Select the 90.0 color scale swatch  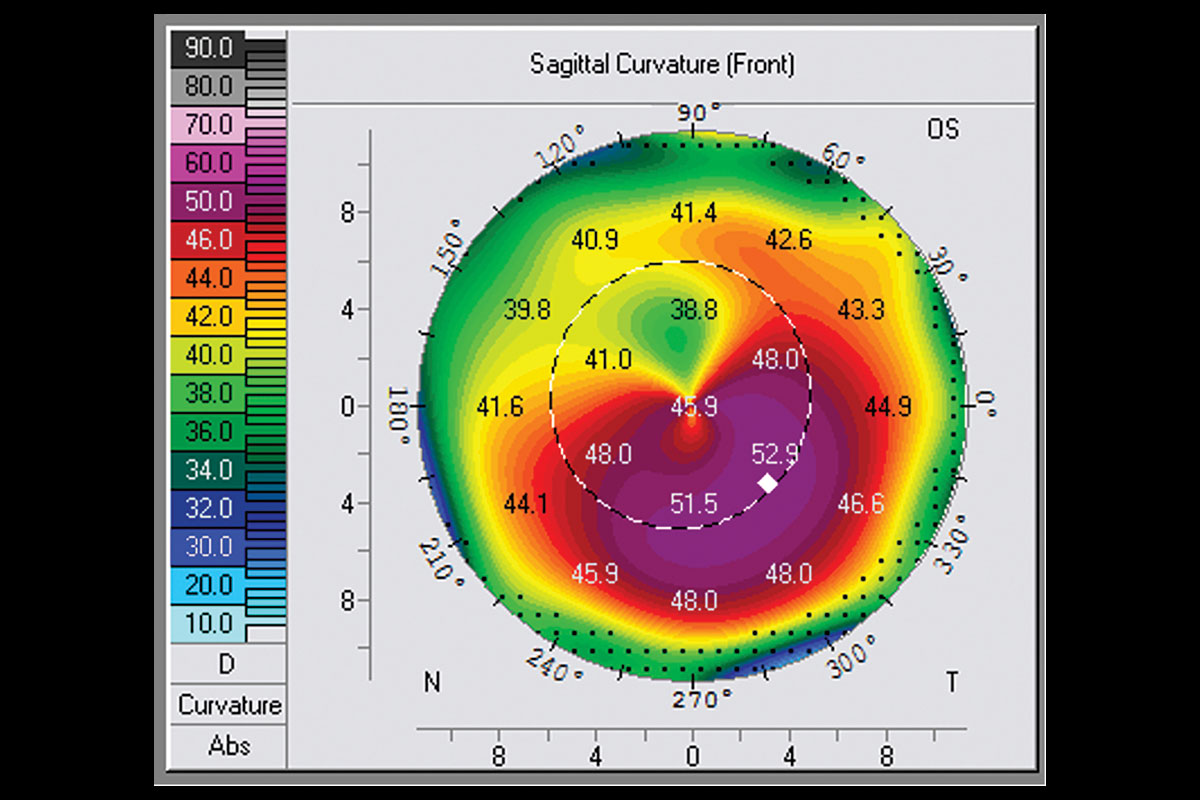208,48
